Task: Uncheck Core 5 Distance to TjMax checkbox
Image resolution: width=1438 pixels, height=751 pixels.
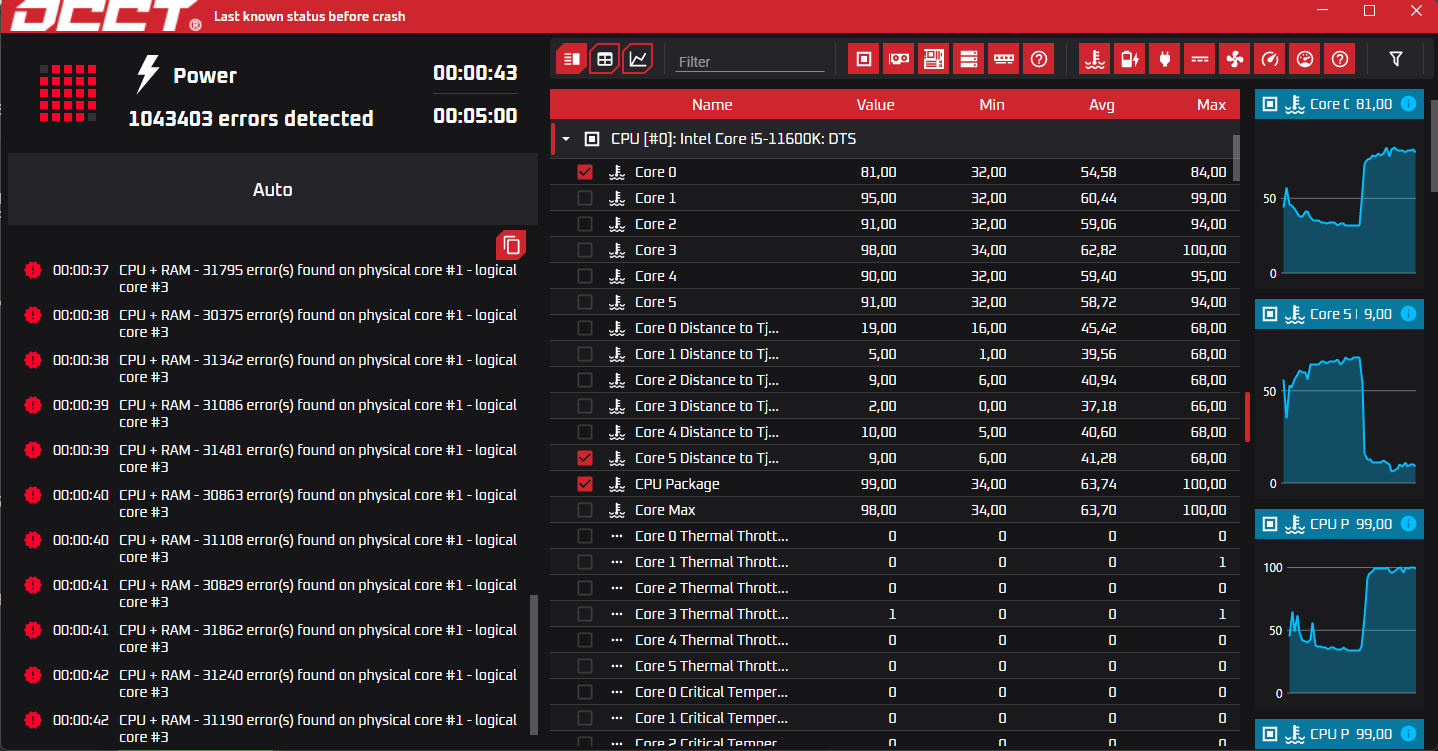Action: [x=585, y=458]
